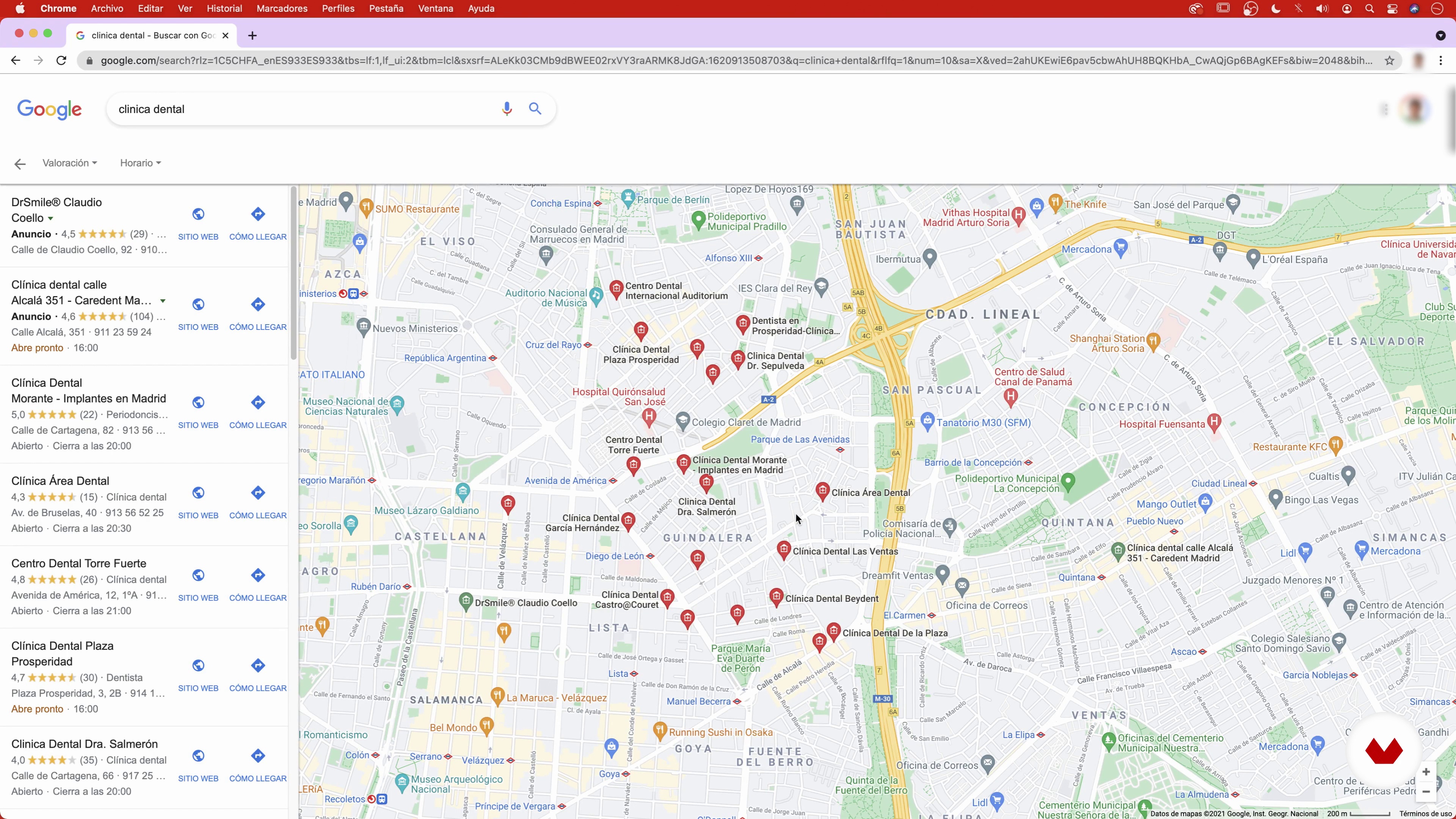
Task: Open the Marcadores menu
Action: point(282,8)
